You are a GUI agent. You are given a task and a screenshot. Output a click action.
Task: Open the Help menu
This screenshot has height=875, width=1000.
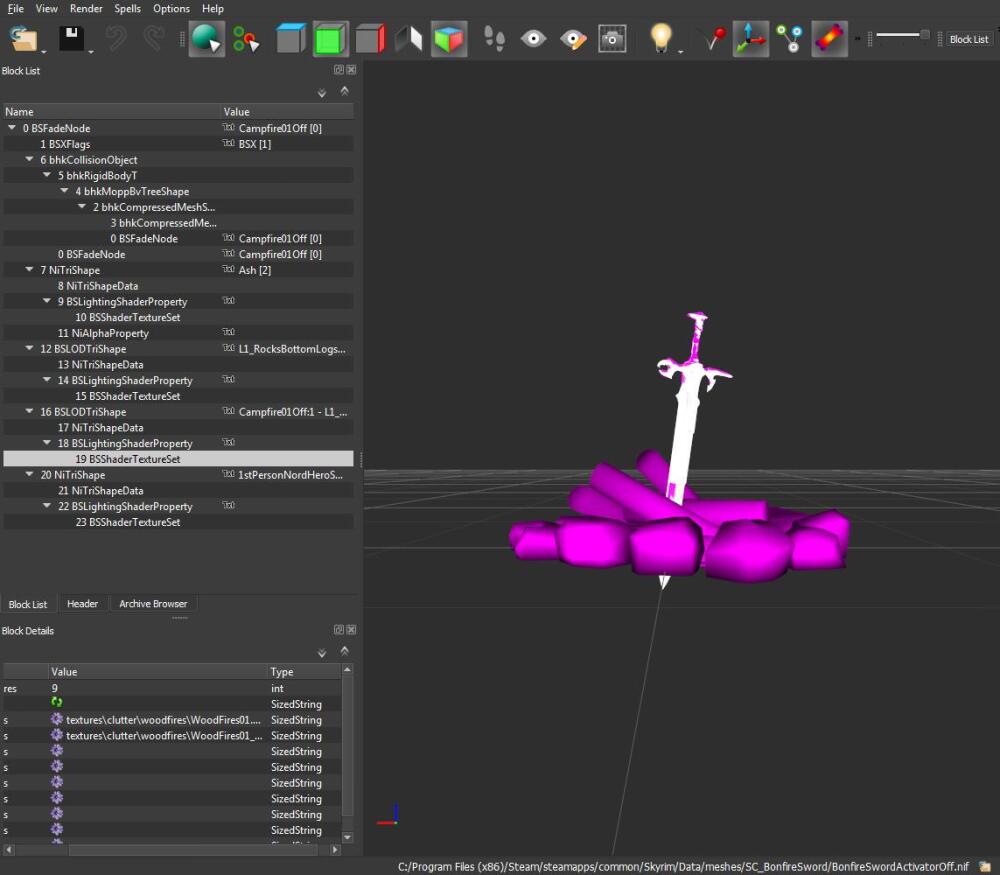point(213,8)
